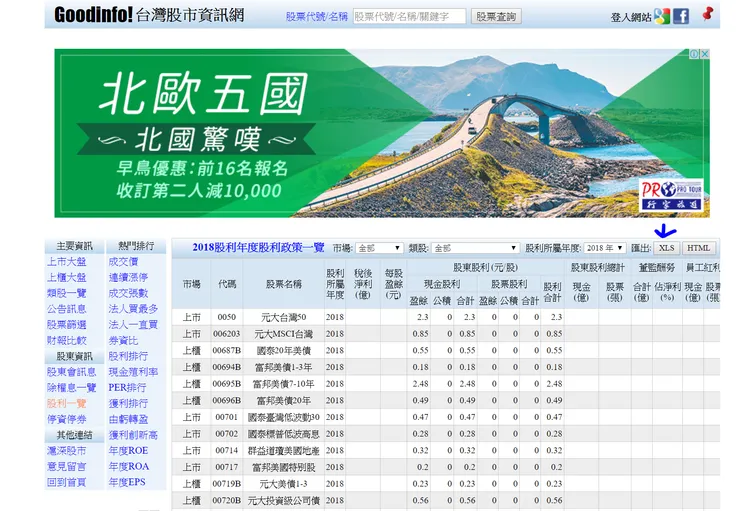Open 上櫃大盤 in the sidebar
Image resolution: width=740 pixels, height=511 pixels.
click(67, 277)
